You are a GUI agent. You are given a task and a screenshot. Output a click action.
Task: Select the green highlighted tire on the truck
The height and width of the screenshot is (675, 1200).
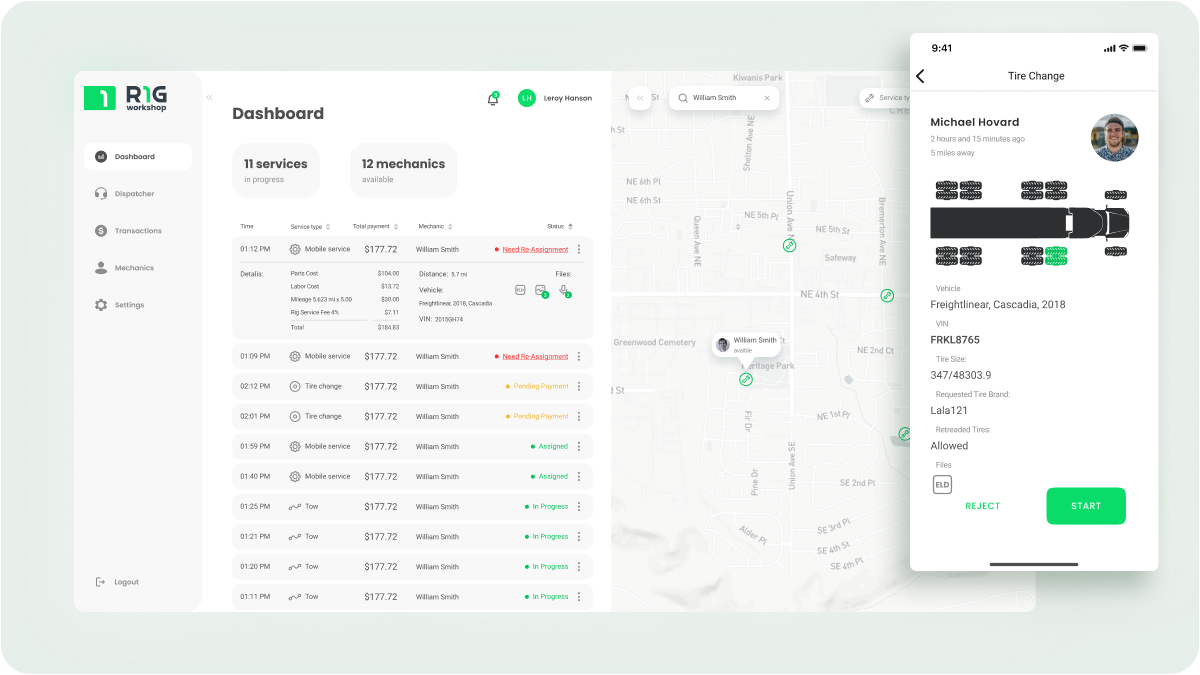[x=1056, y=256]
